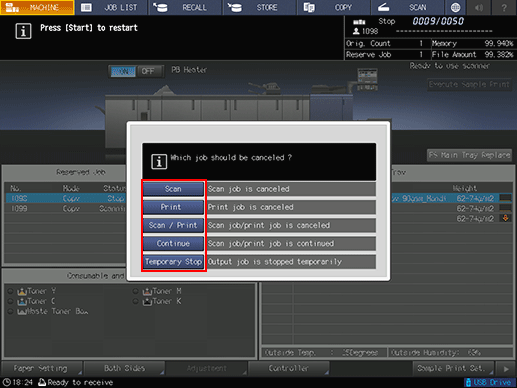Click the Toner Y status icon
The width and height of the screenshot is (517, 388).
22,292
